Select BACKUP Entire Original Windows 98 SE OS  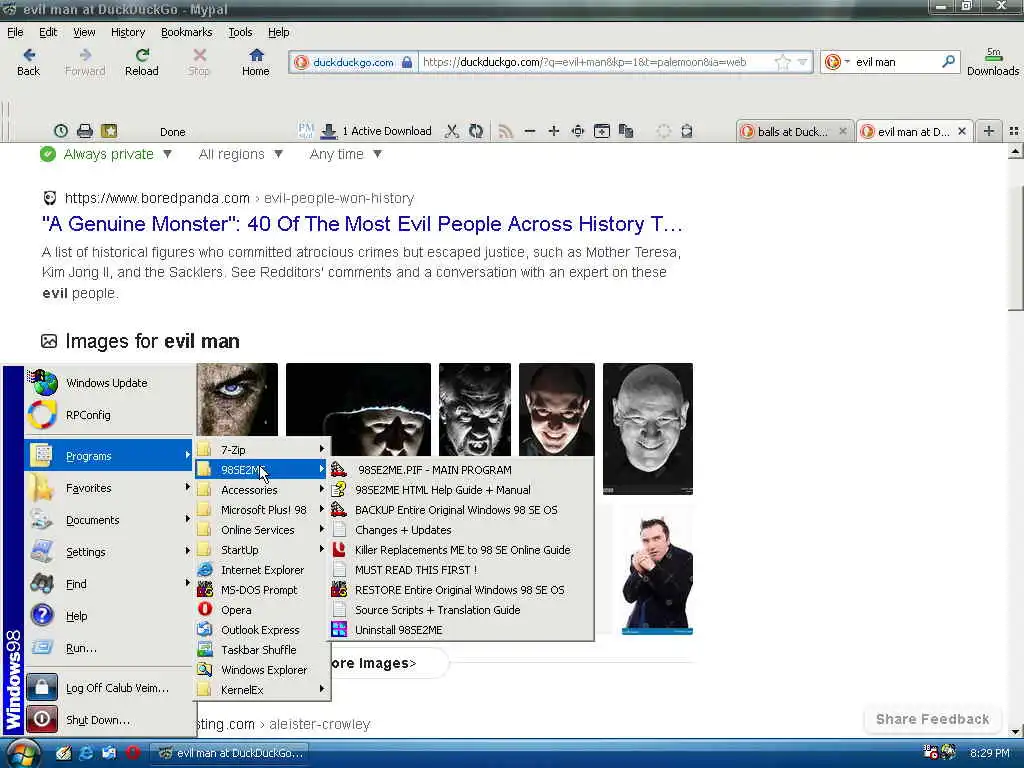pos(462,510)
